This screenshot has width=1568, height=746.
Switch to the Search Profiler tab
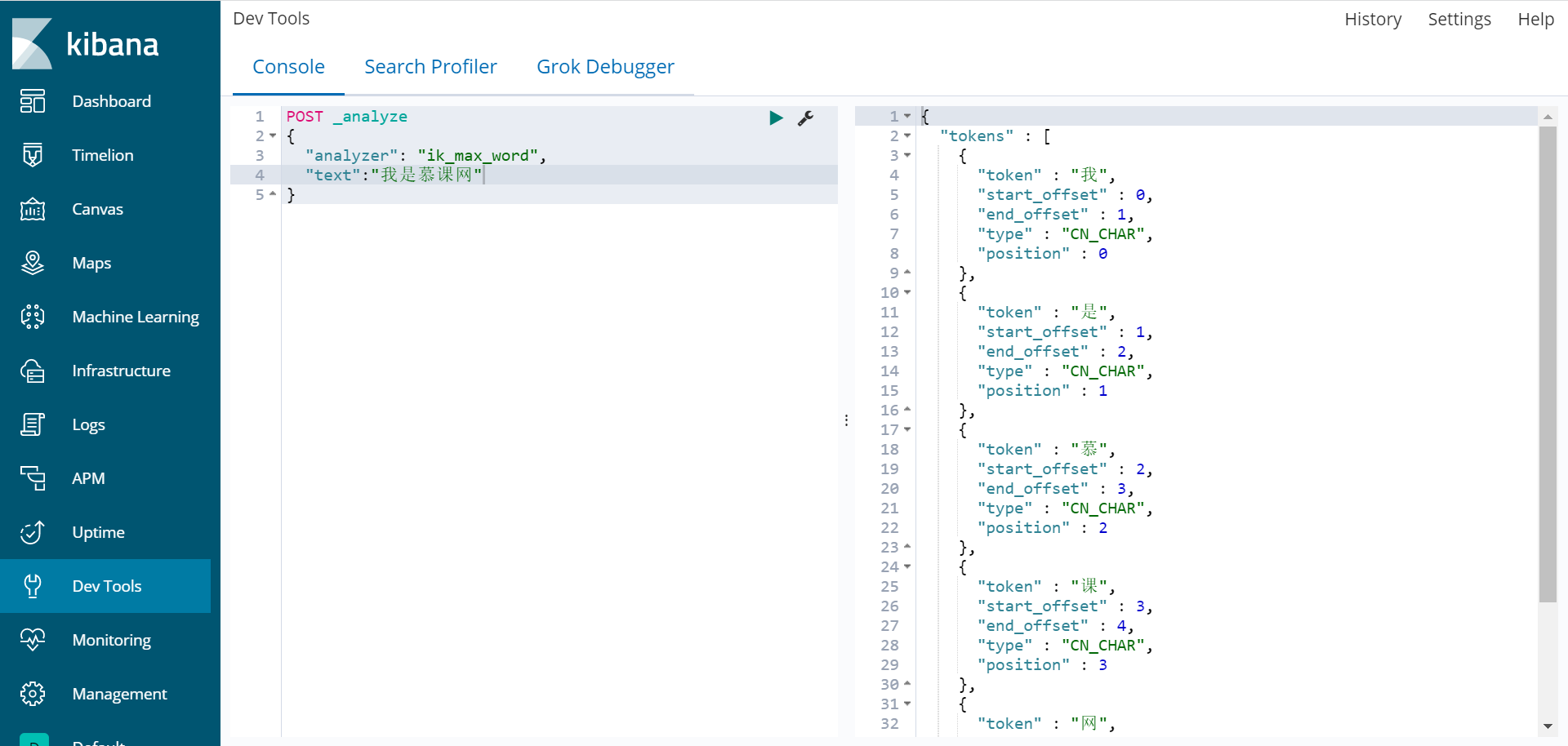click(430, 67)
